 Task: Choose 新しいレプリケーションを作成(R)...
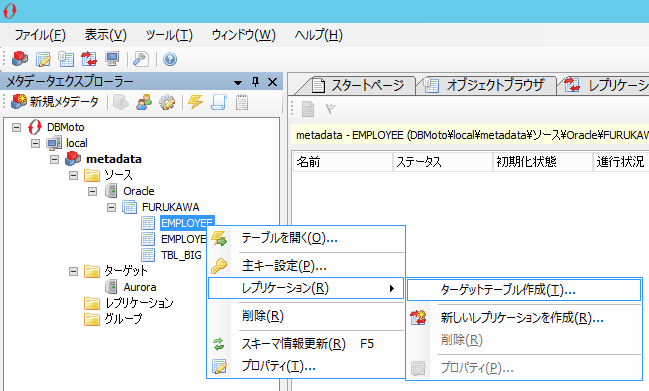tap(524, 318)
